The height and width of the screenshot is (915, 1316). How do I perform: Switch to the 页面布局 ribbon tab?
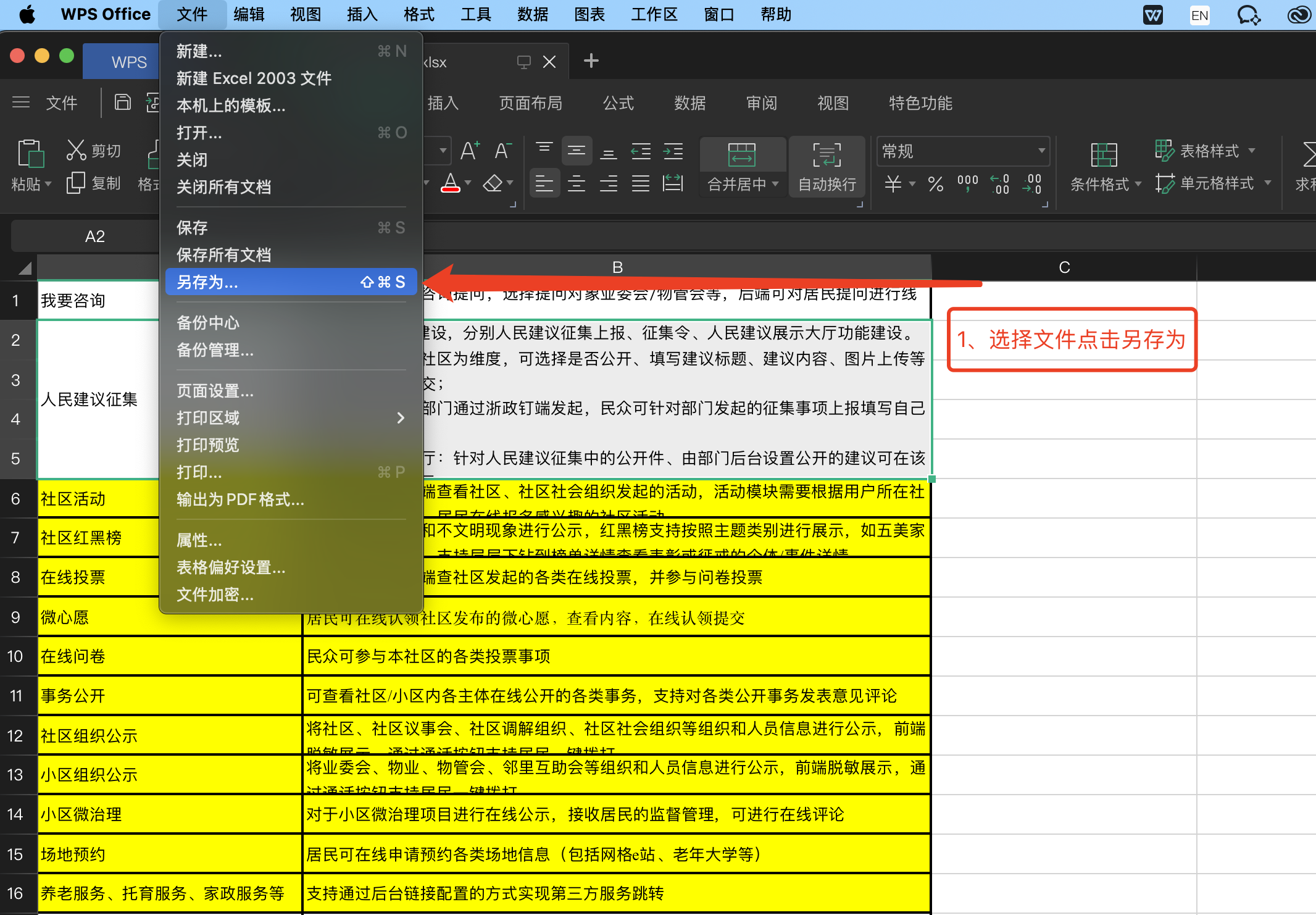(530, 103)
